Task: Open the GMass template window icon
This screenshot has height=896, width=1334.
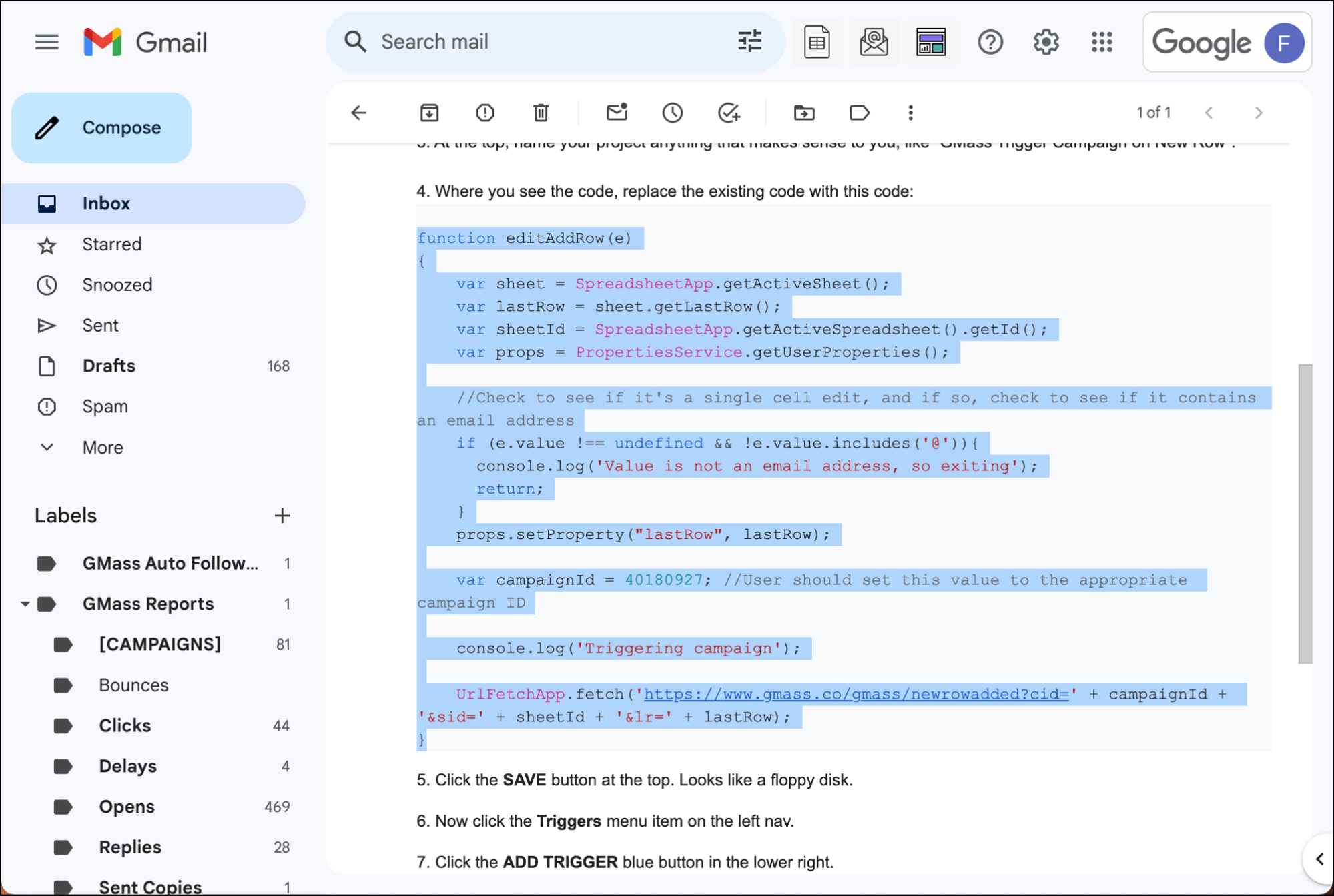Action: click(930, 43)
